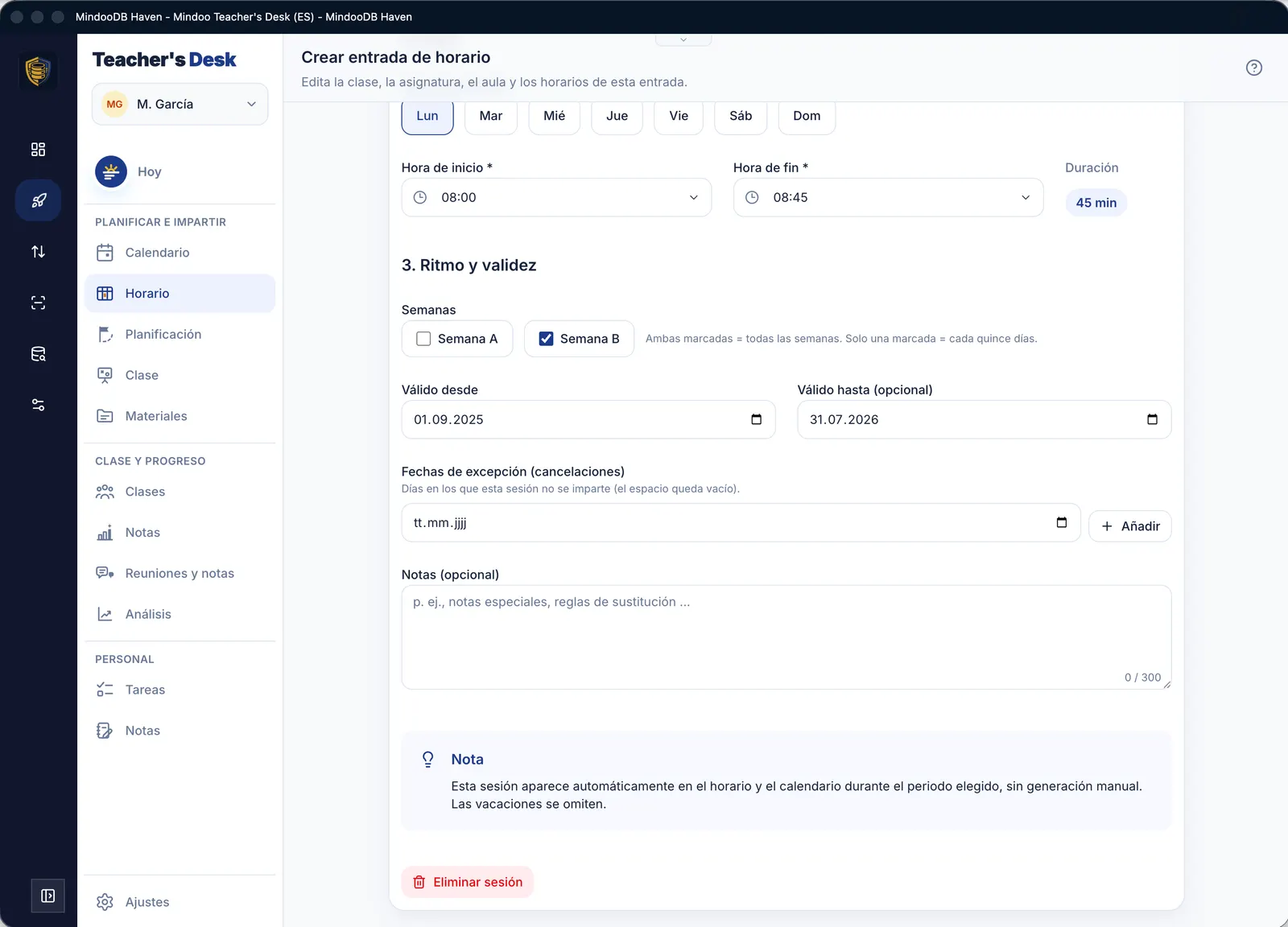Click the Eliminar sesión button
This screenshot has width=1288, height=927.
(468, 882)
